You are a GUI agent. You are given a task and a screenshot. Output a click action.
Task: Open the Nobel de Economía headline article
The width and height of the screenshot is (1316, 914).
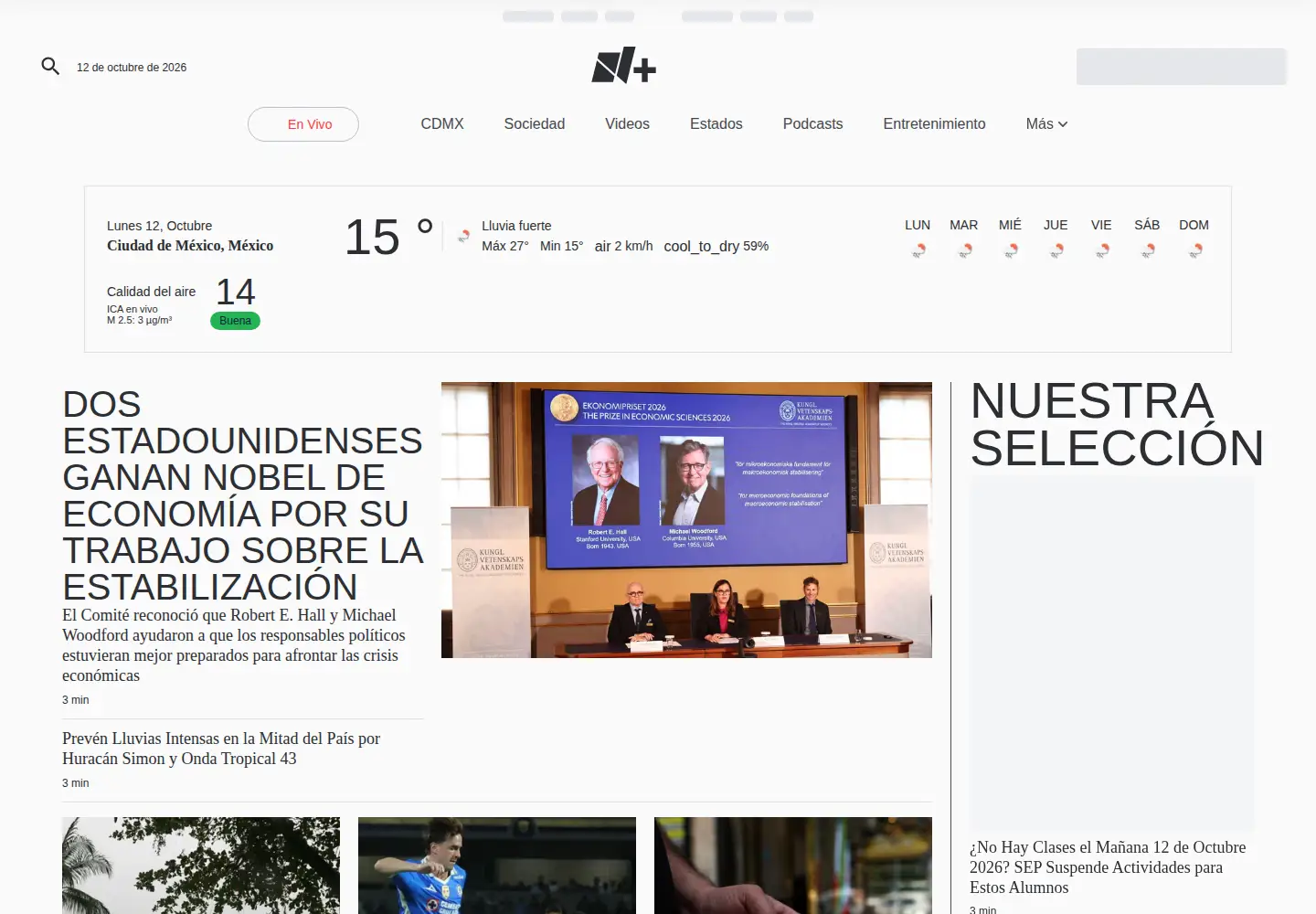click(x=243, y=495)
